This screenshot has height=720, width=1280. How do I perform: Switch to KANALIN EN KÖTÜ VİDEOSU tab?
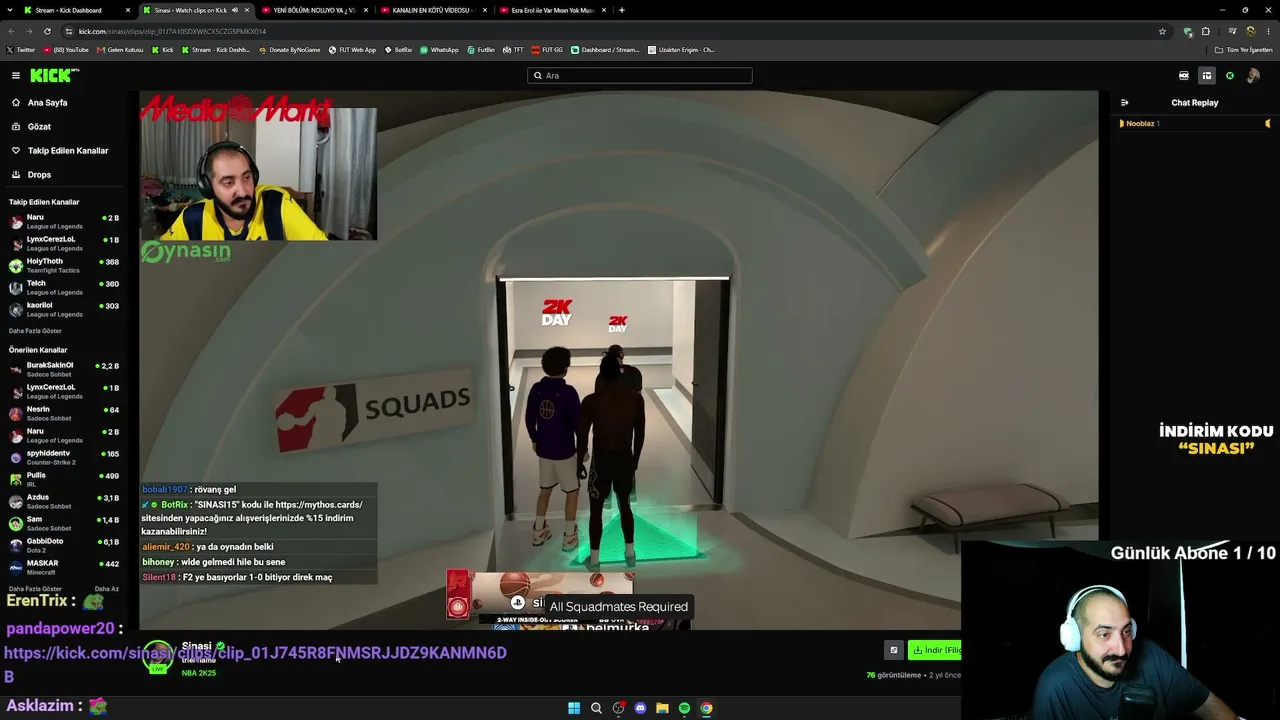click(432, 10)
